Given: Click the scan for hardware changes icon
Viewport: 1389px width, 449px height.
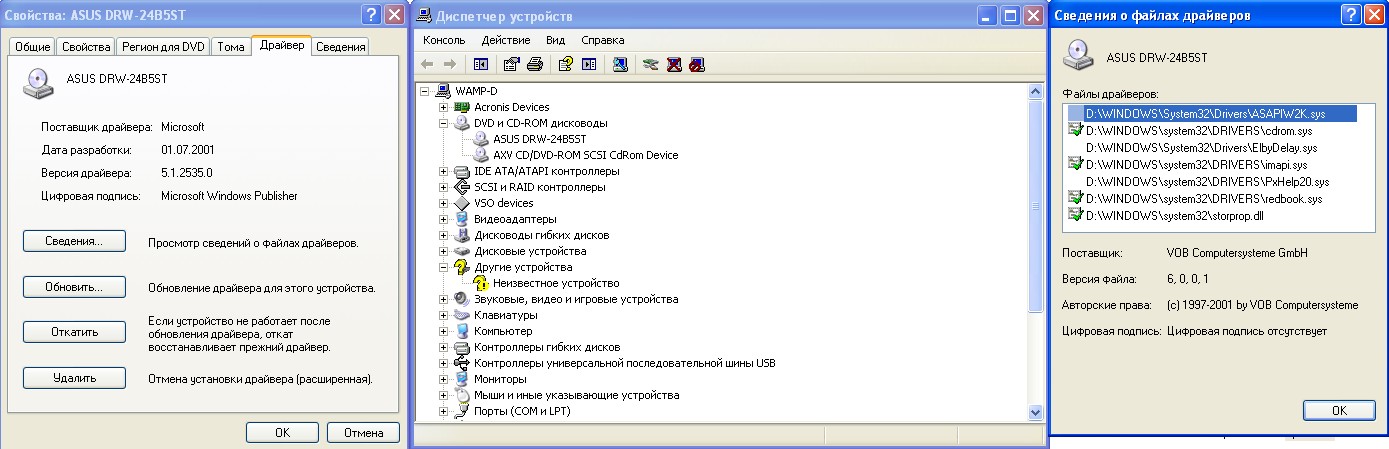Looking at the screenshot, I should [x=620, y=65].
